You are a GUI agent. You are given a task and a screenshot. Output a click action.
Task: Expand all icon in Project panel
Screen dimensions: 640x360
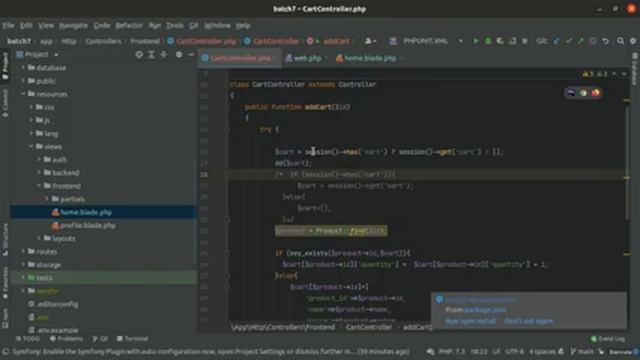[151, 54]
